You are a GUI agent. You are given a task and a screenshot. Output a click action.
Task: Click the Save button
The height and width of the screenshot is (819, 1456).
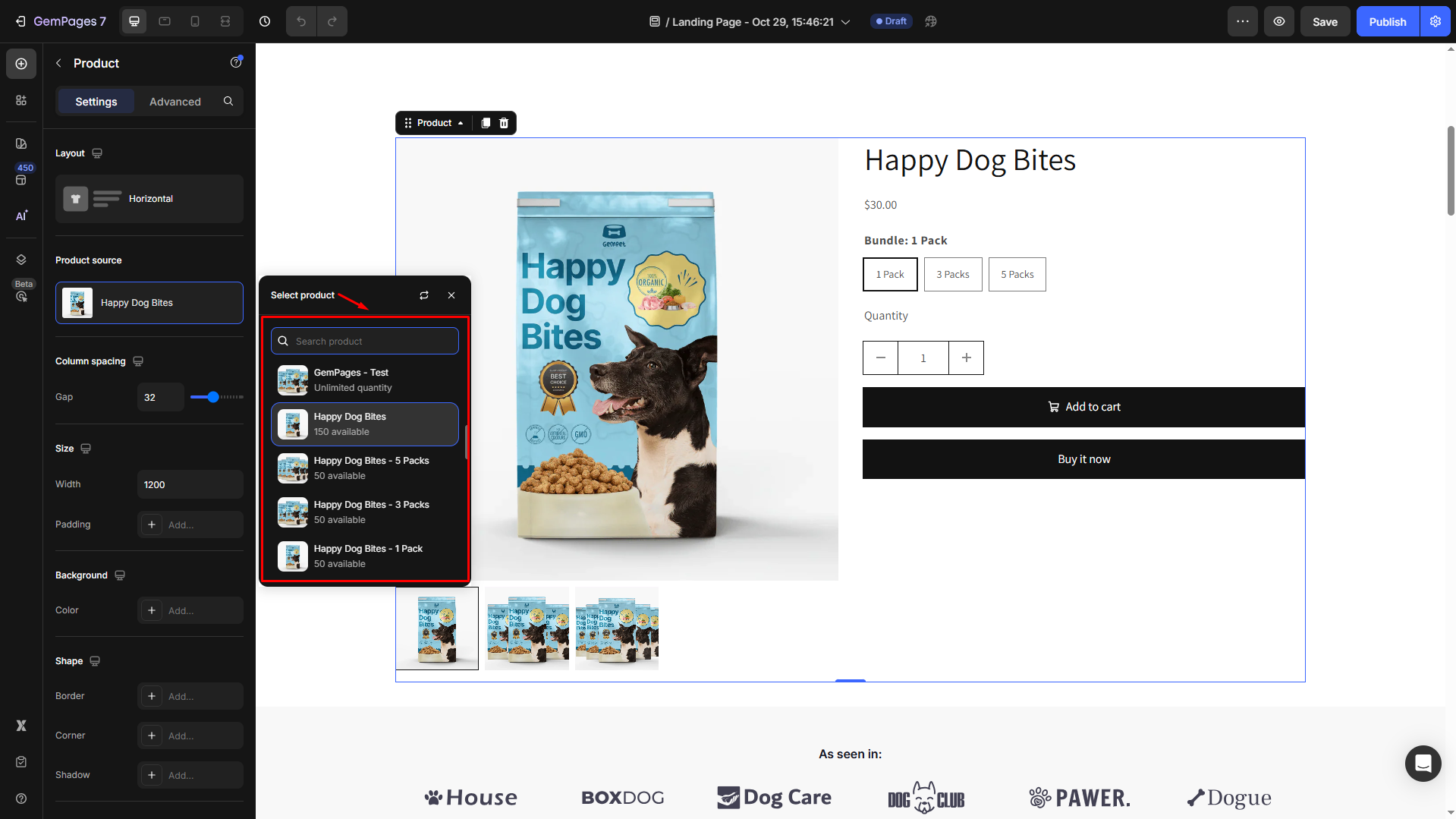(x=1325, y=21)
